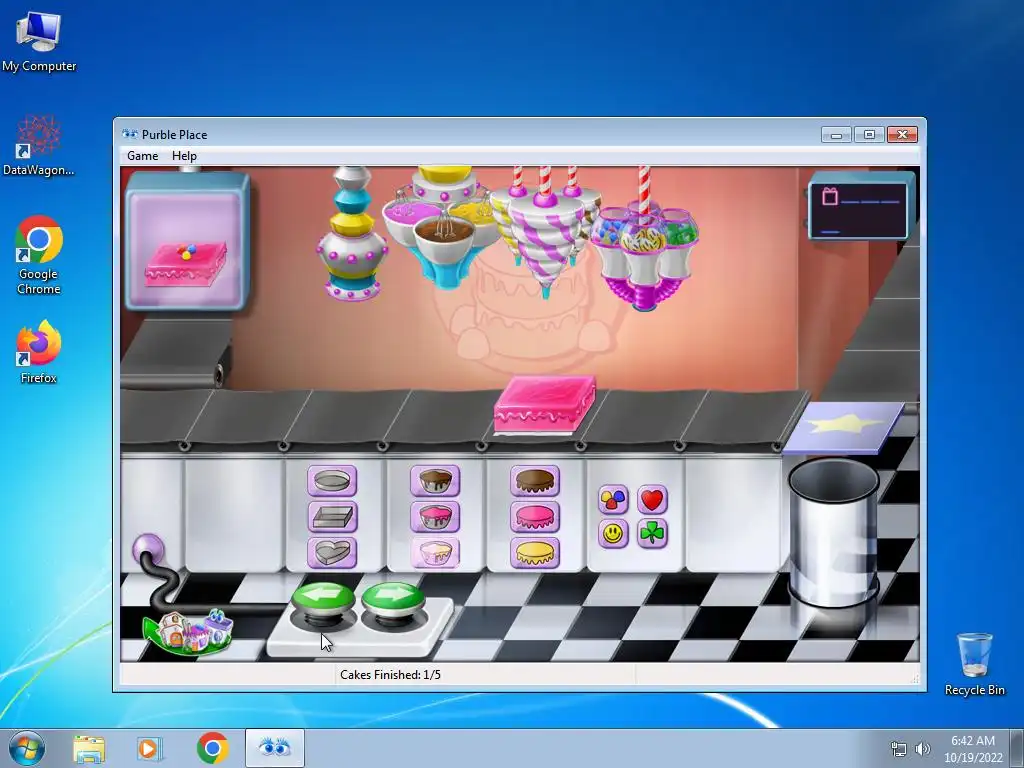This screenshot has width=1024, height=768.
Task: Open the Help menu
Action: click(x=184, y=156)
